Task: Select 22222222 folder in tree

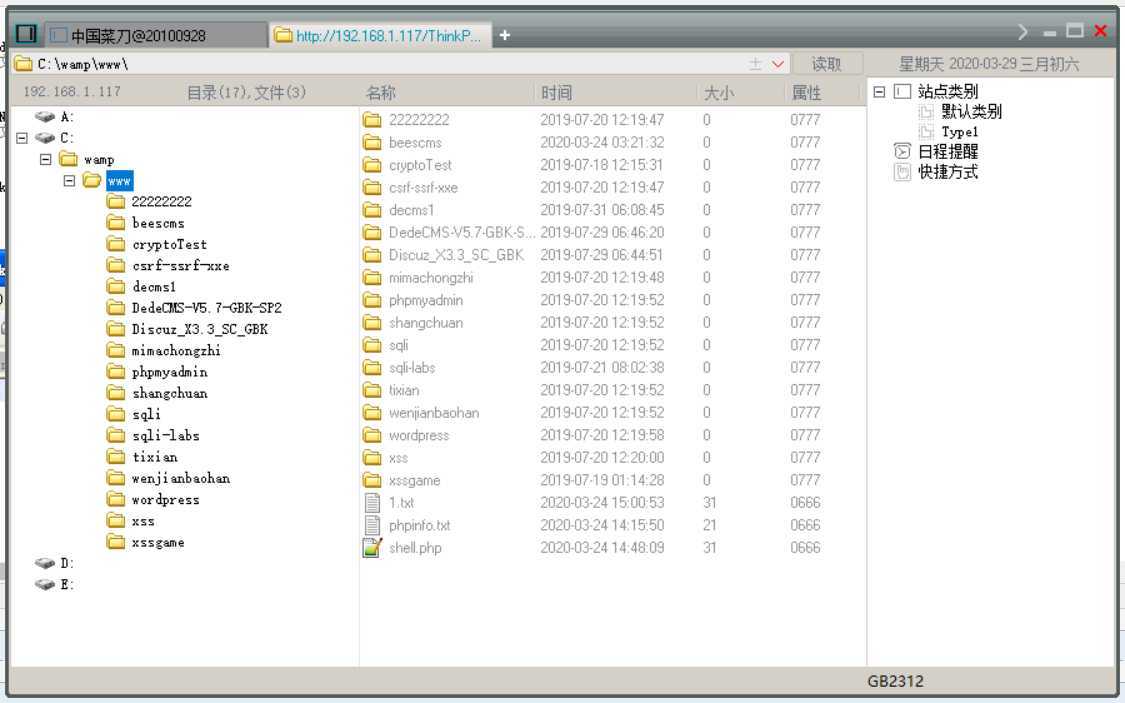Action: point(161,202)
